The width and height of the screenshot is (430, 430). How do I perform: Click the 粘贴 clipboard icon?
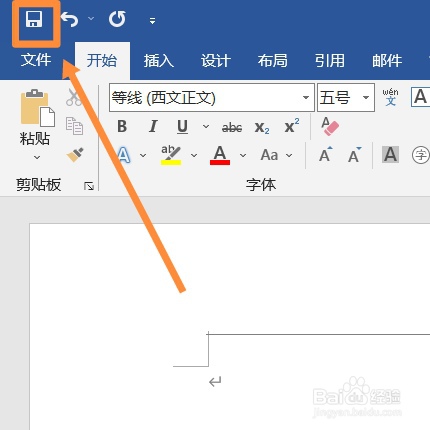click(x=37, y=108)
